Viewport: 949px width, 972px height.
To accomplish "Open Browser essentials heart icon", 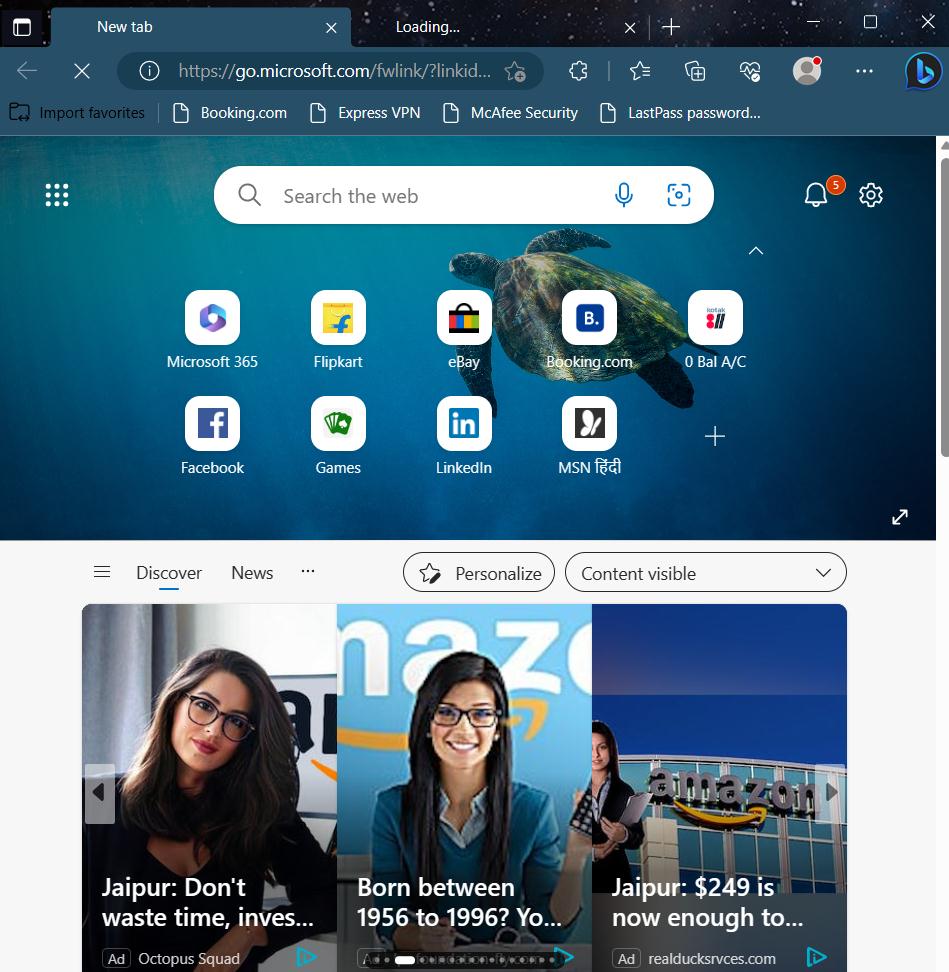I will (x=750, y=71).
